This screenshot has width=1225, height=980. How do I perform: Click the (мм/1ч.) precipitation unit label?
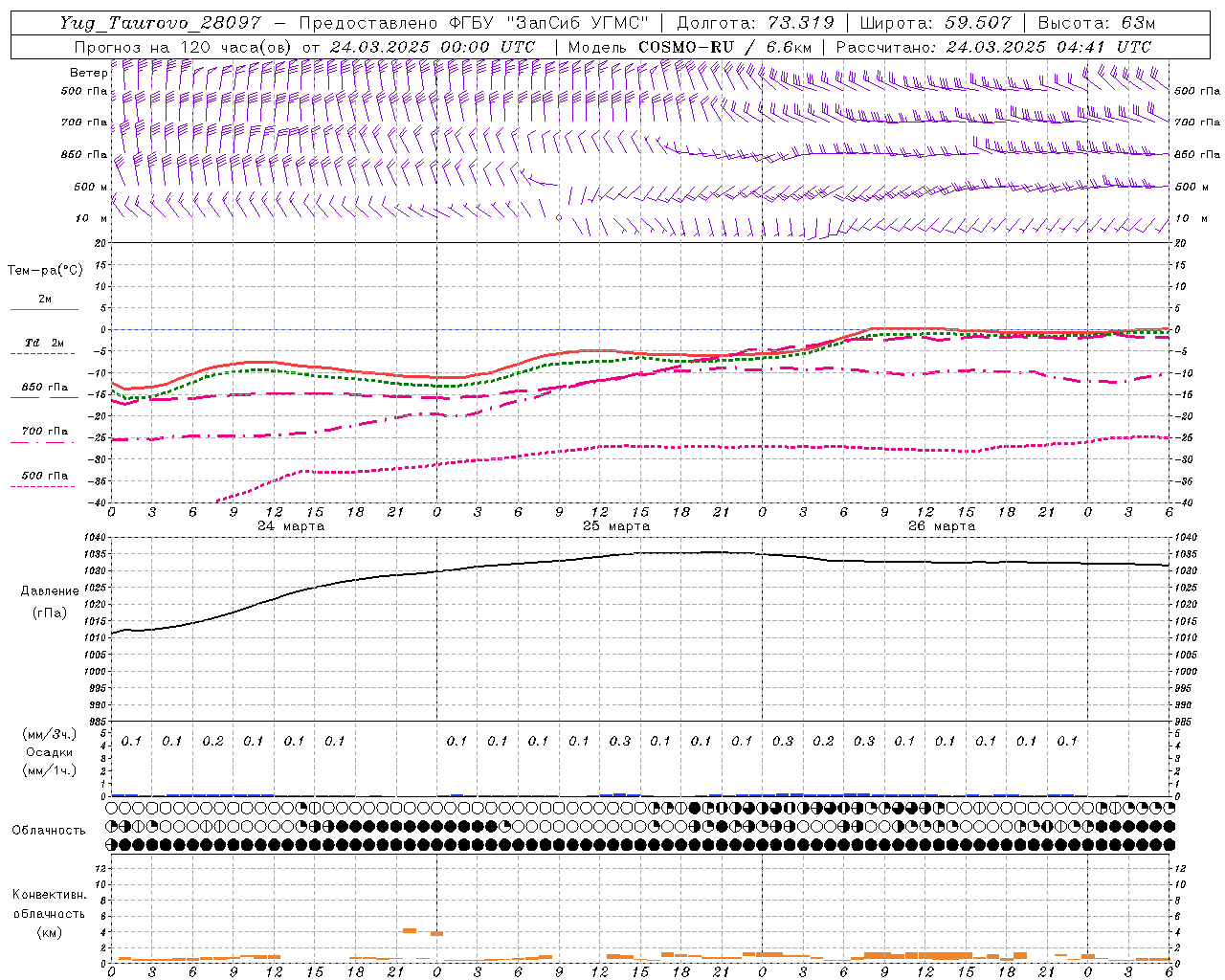(x=50, y=770)
